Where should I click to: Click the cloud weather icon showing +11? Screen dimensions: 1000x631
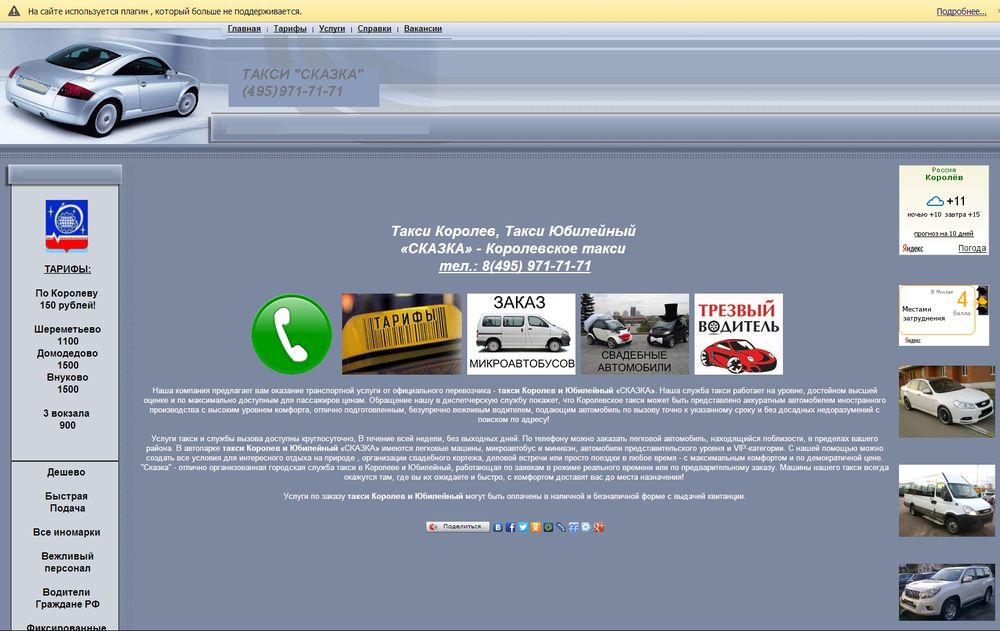pos(935,201)
